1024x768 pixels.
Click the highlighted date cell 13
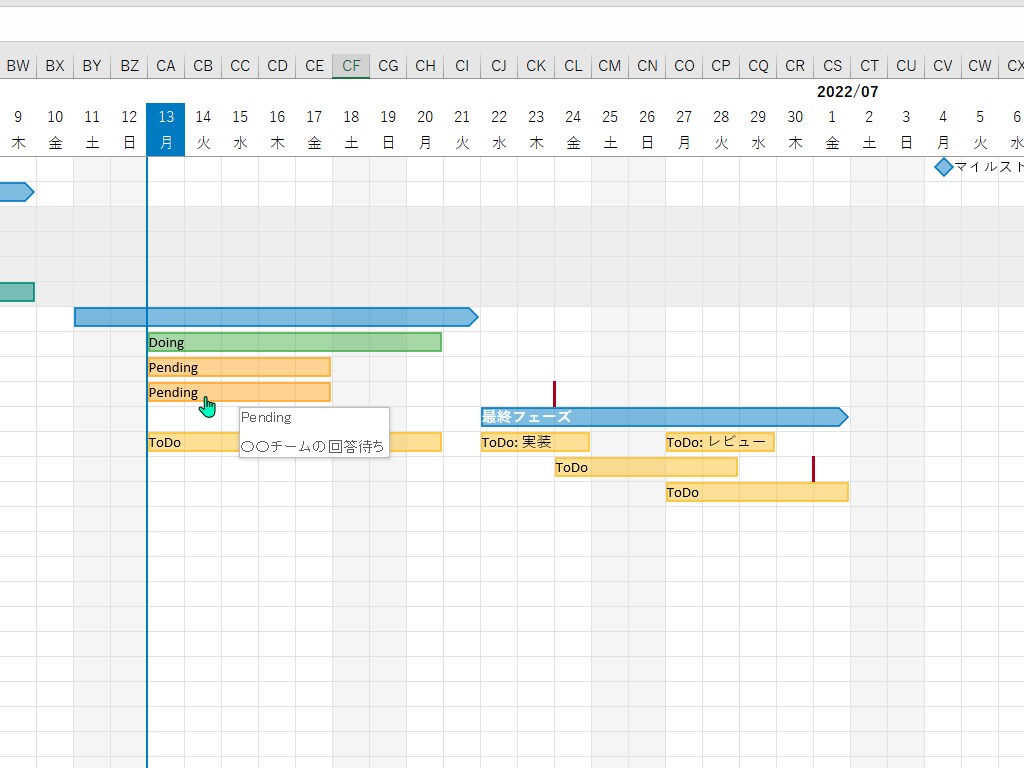(x=166, y=117)
